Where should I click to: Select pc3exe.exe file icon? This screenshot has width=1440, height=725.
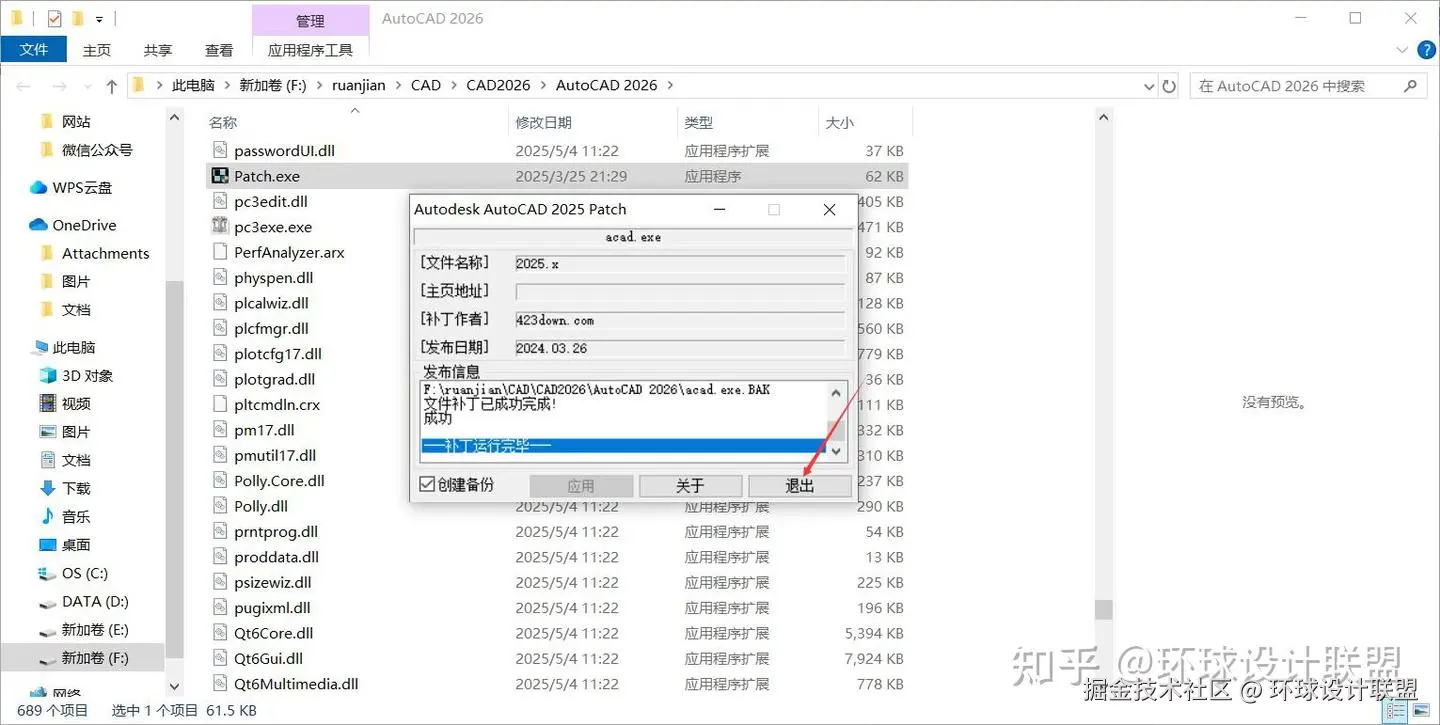pyautogui.click(x=220, y=227)
